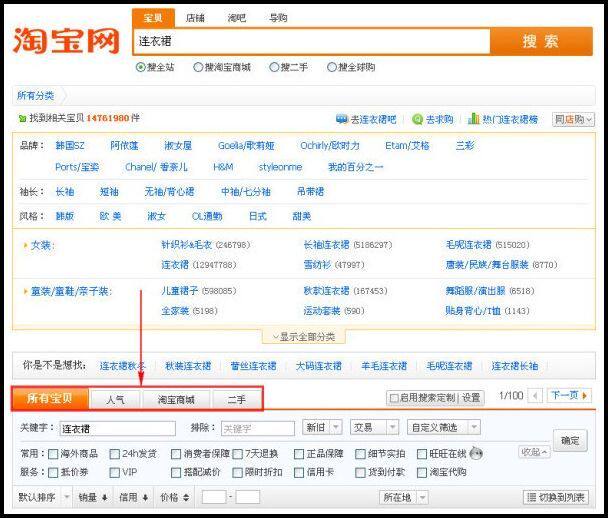
Task: Collapse filters with 收起 button
Action: click(534, 452)
